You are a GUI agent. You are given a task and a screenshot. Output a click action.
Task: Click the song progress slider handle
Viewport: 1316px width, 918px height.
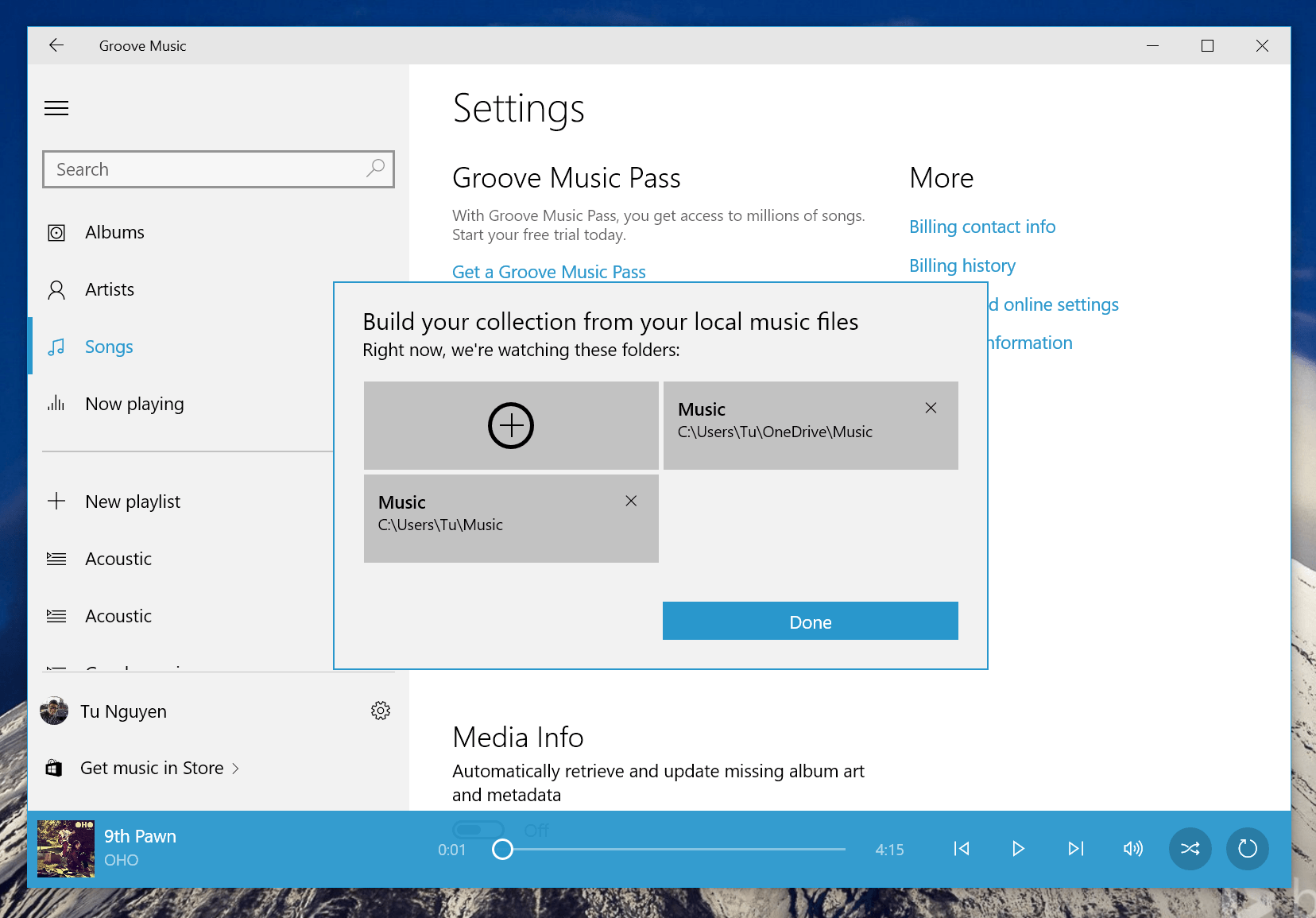click(x=502, y=850)
